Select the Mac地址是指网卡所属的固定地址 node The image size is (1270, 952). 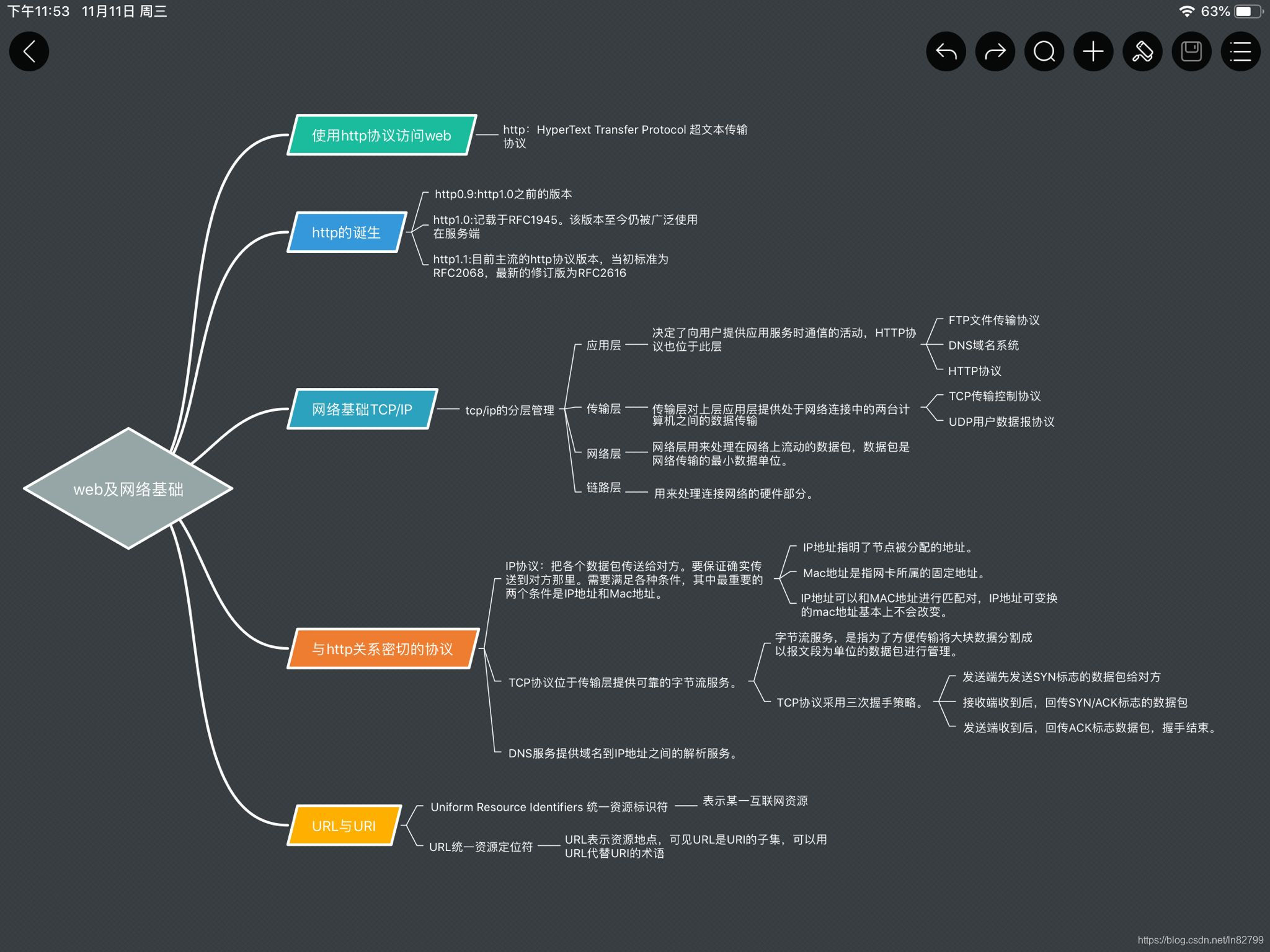click(x=894, y=573)
